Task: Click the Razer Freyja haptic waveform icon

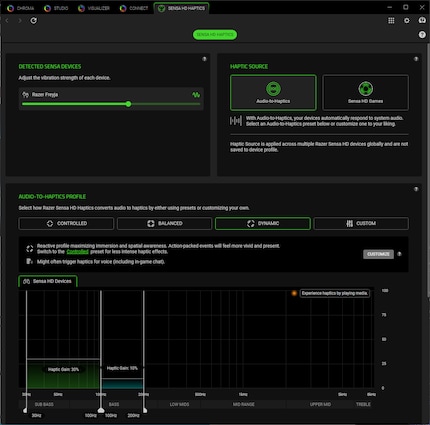Action: coord(196,95)
